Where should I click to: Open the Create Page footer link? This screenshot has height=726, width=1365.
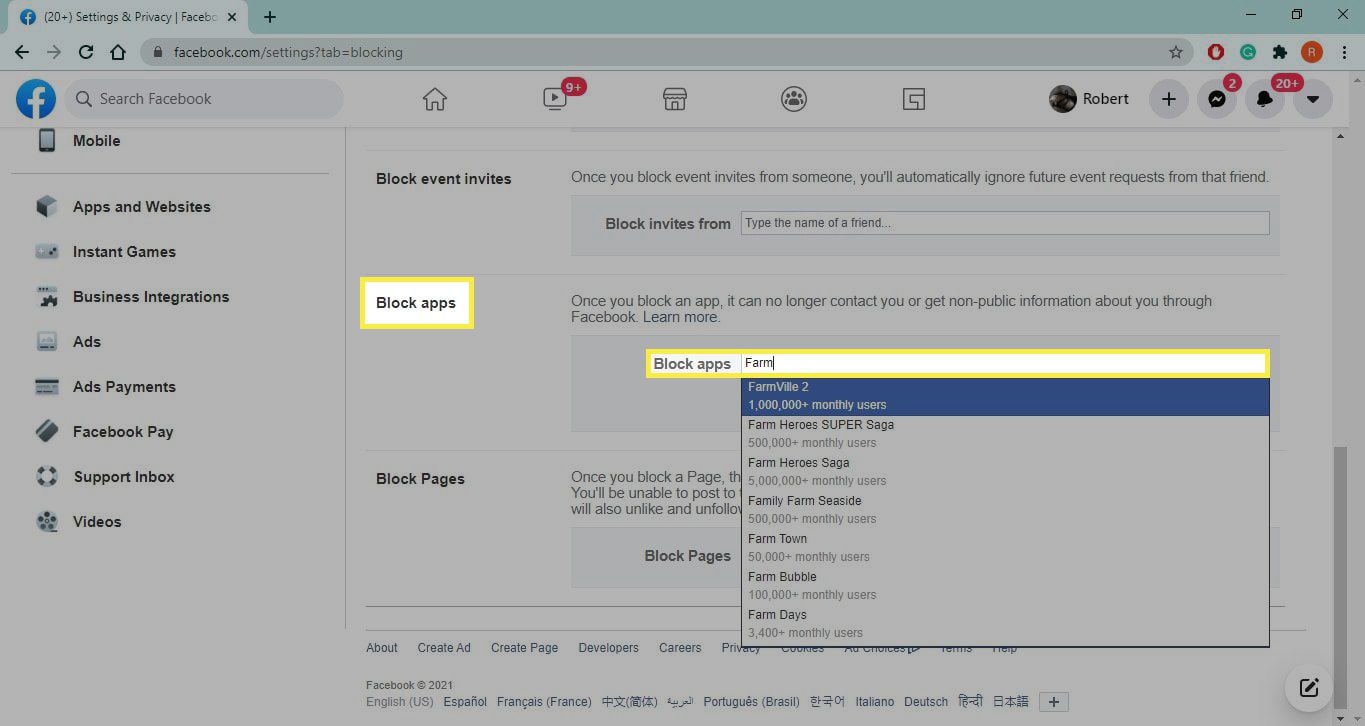coord(524,648)
